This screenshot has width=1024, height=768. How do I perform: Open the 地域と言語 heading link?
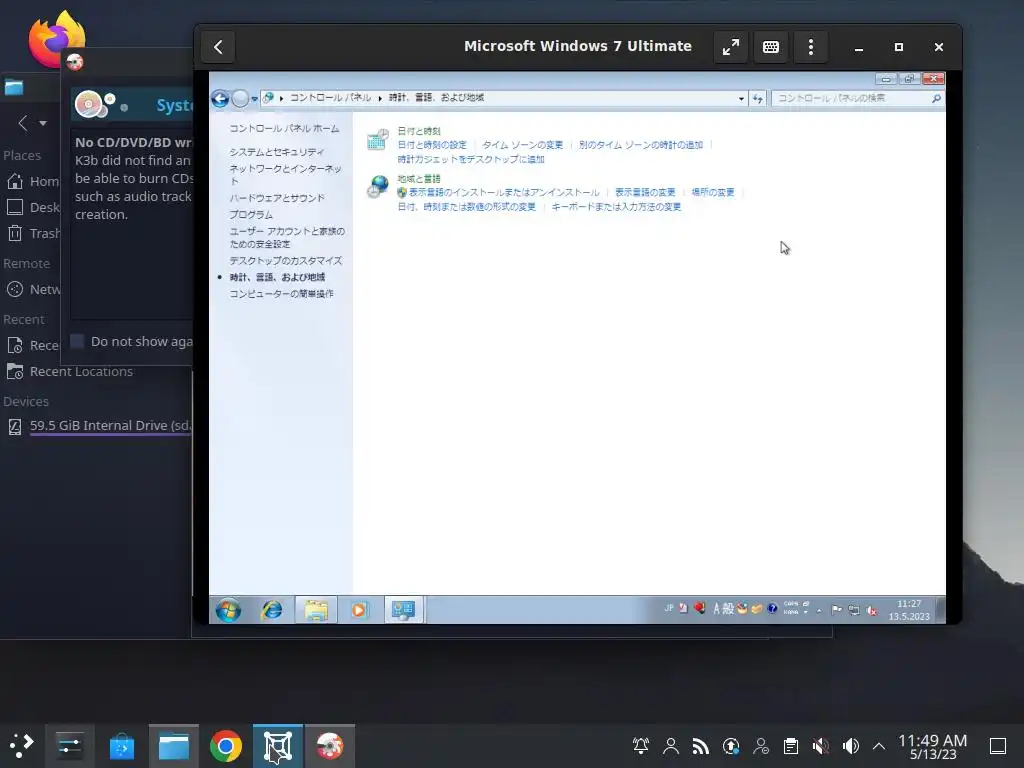419,178
